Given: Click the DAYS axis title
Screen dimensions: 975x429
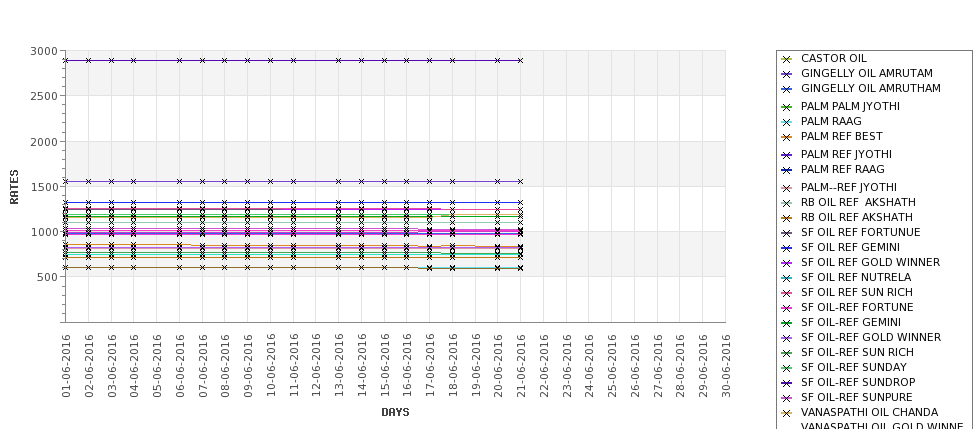Looking at the screenshot, I should click(x=395, y=412).
